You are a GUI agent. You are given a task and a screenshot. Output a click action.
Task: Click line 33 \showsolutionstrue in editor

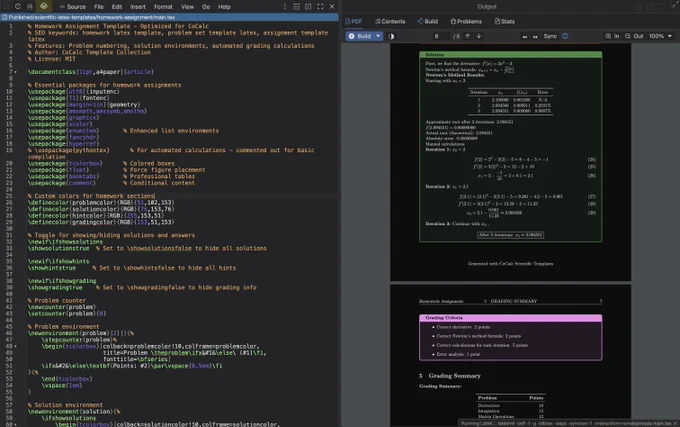coord(147,248)
